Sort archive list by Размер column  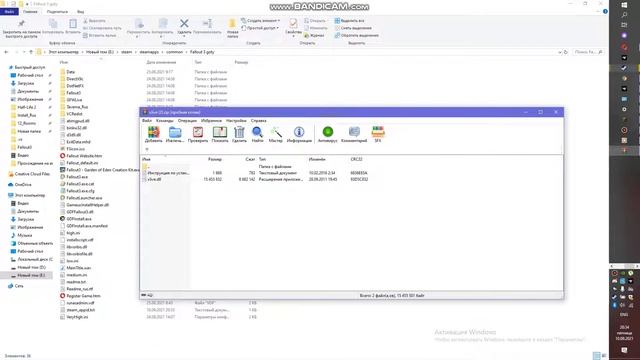(x=215, y=159)
